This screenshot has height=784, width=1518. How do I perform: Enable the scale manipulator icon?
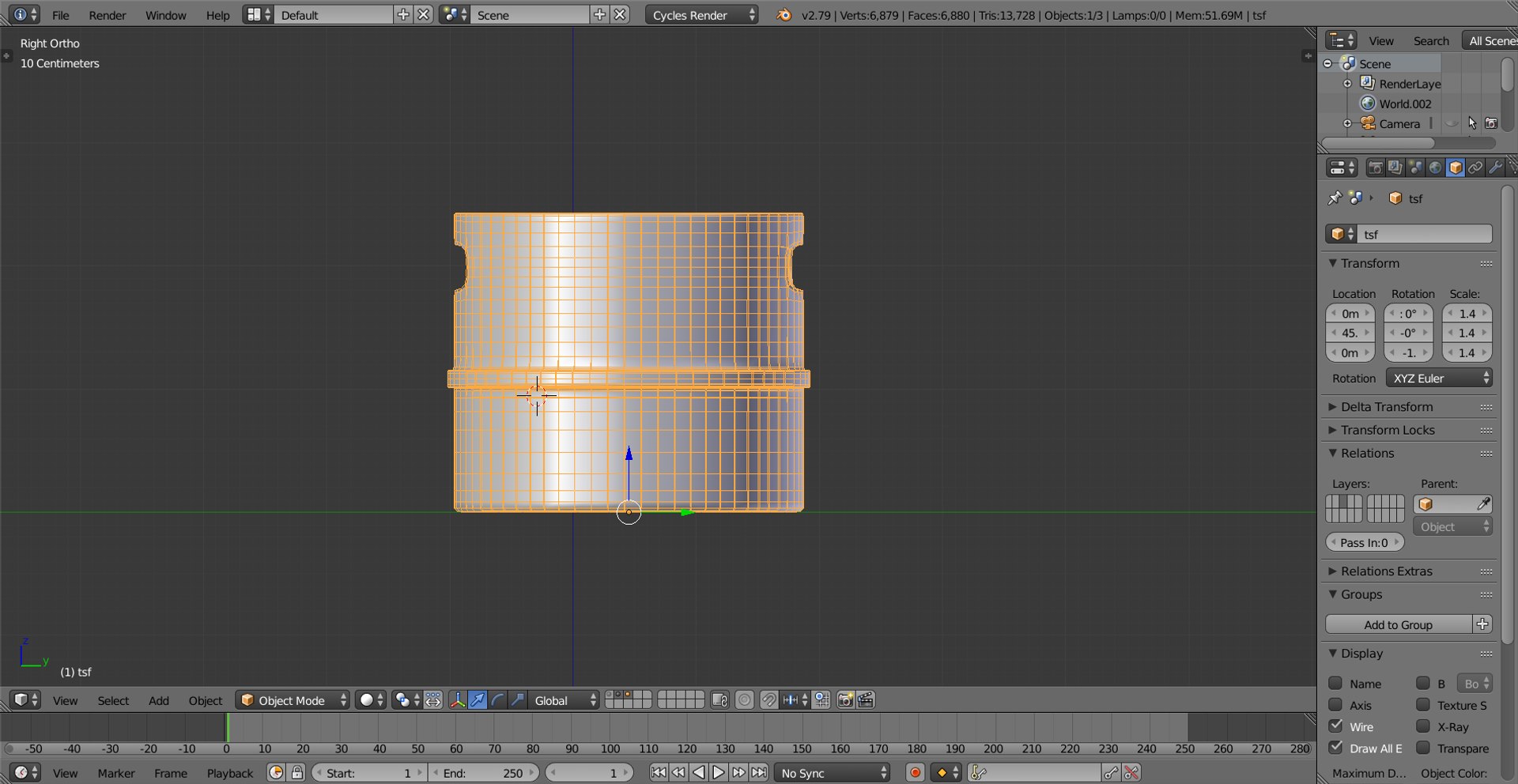(517, 700)
